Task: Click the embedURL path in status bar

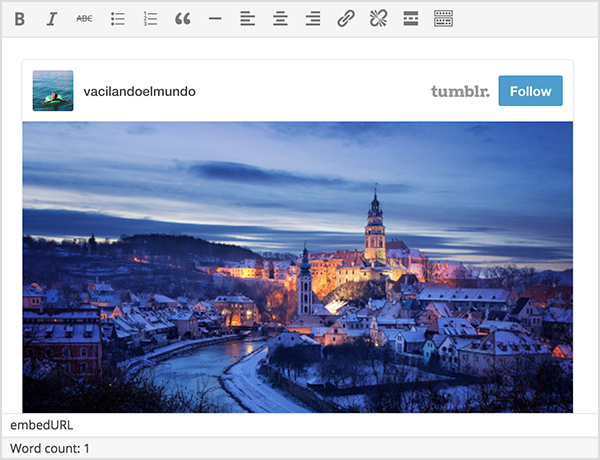Action: 36,425
